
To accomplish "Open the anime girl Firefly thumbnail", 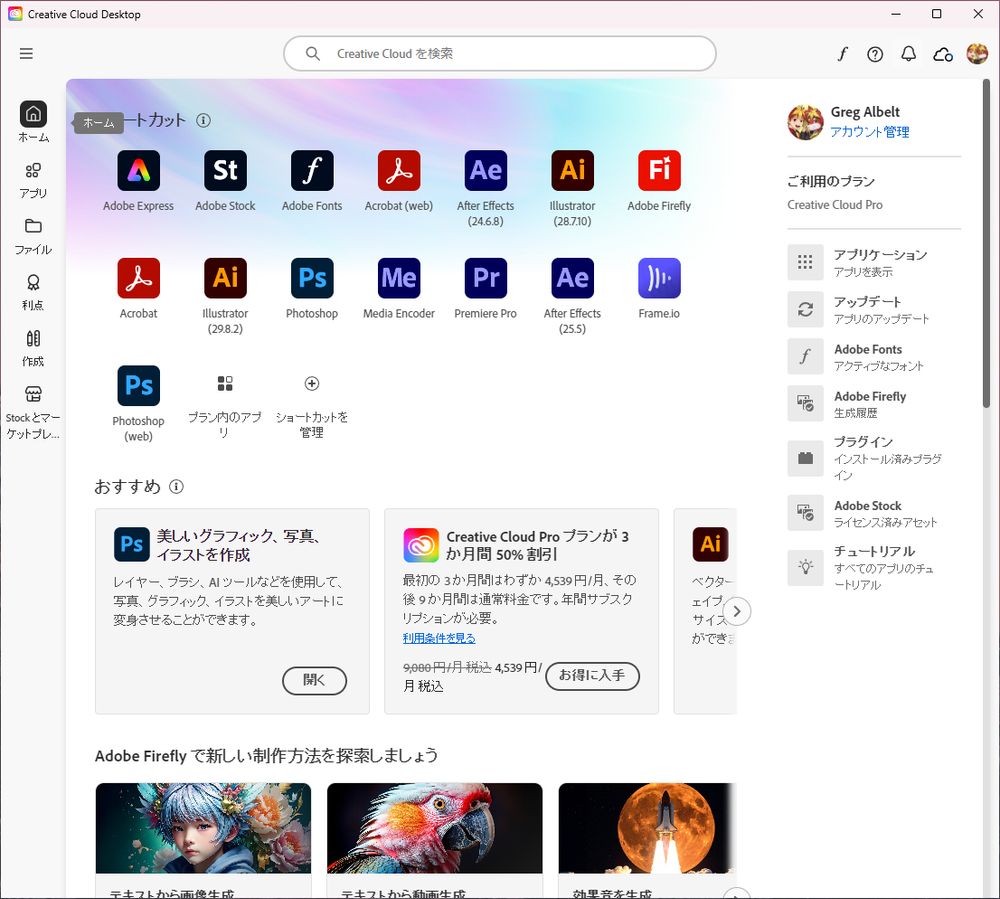I will pos(203,828).
